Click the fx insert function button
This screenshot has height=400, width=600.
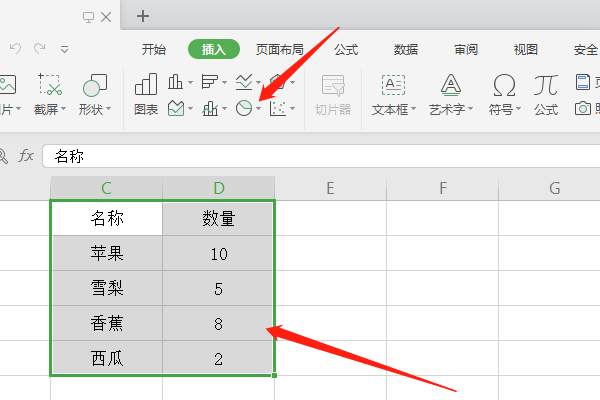pyautogui.click(x=26, y=156)
